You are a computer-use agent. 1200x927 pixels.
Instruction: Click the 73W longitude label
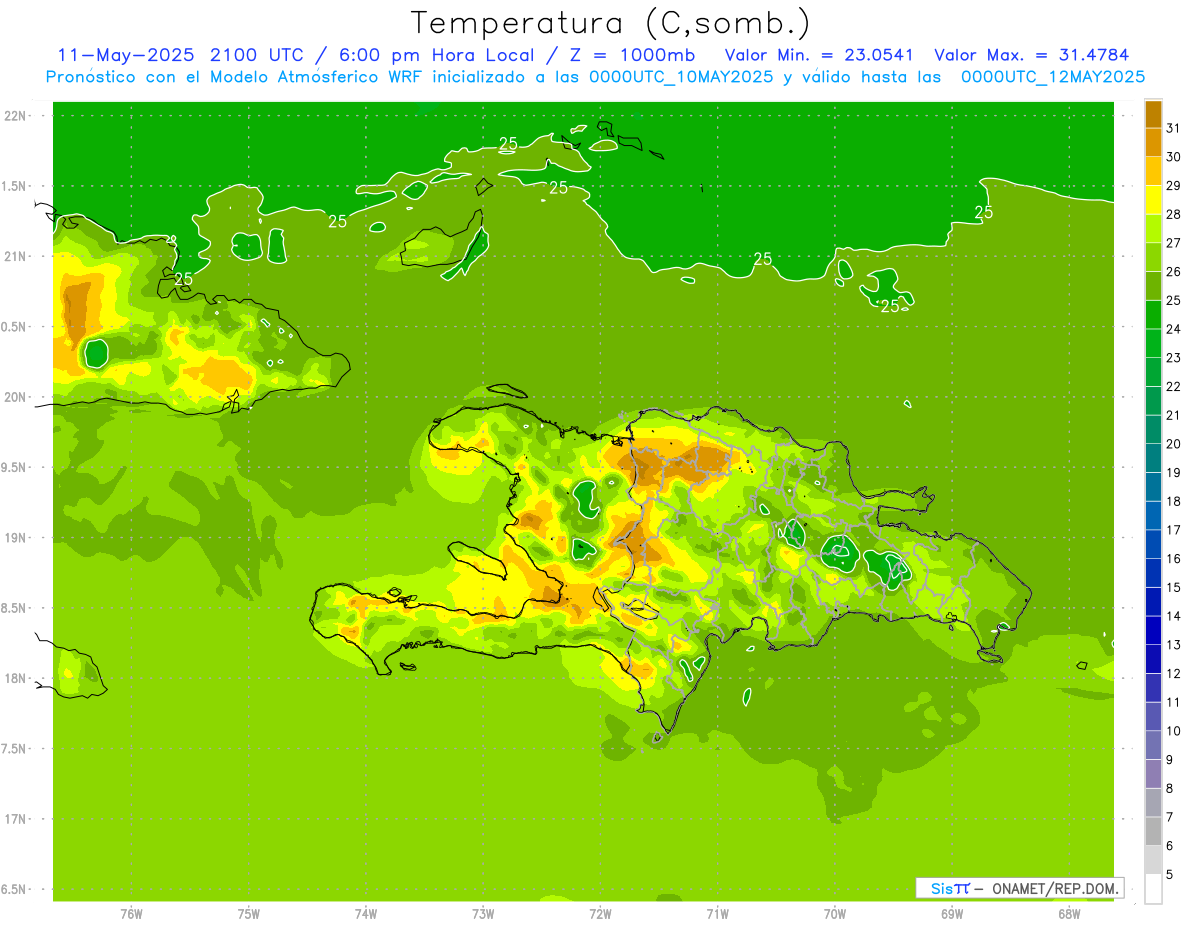click(x=483, y=914)
